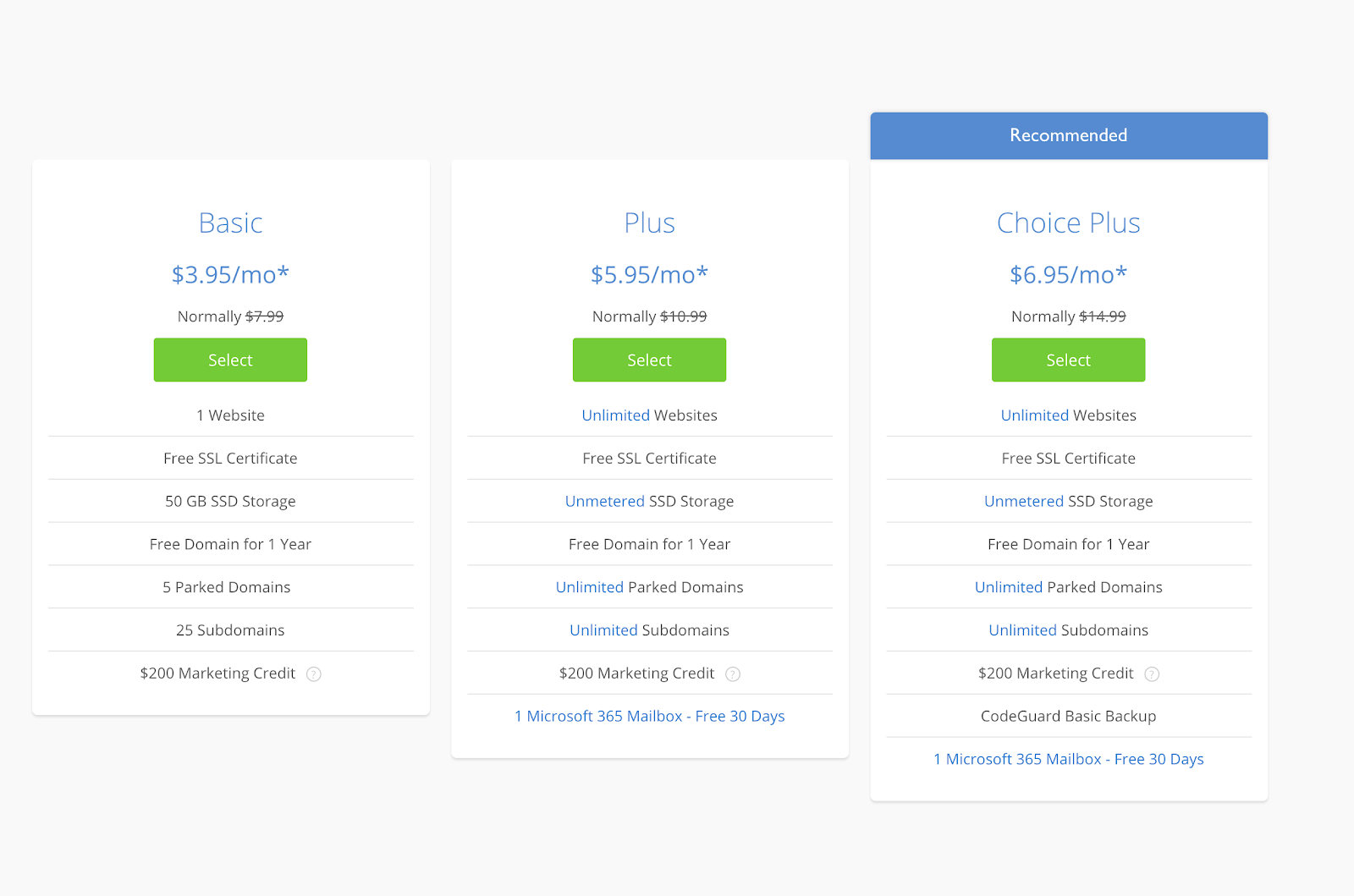Open Unlimited Parked Domains link in Plus
The width and height of the screenshot is (1354, 896).
tap(589, 586)
